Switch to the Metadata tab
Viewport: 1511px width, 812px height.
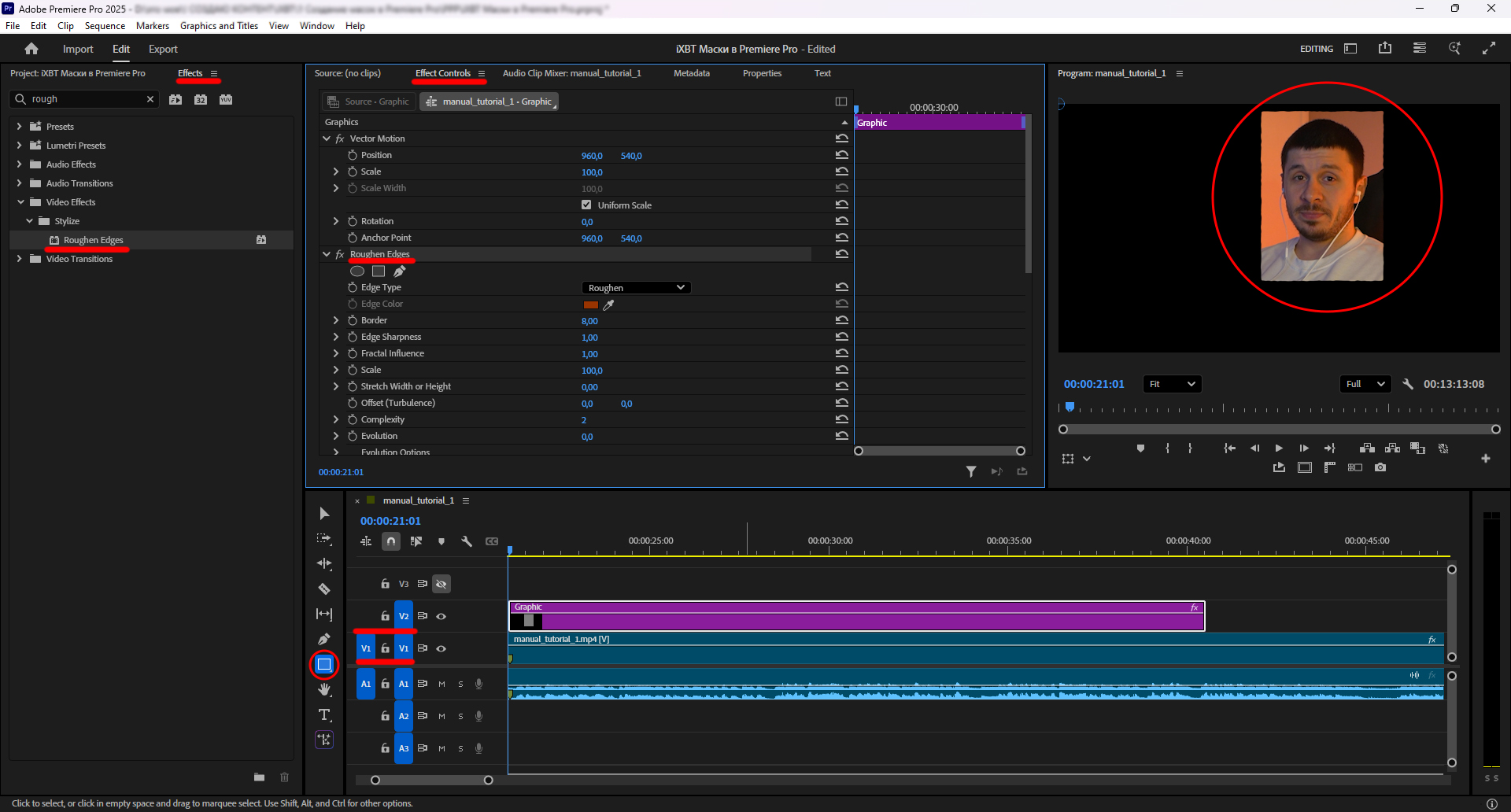(691, 73)
